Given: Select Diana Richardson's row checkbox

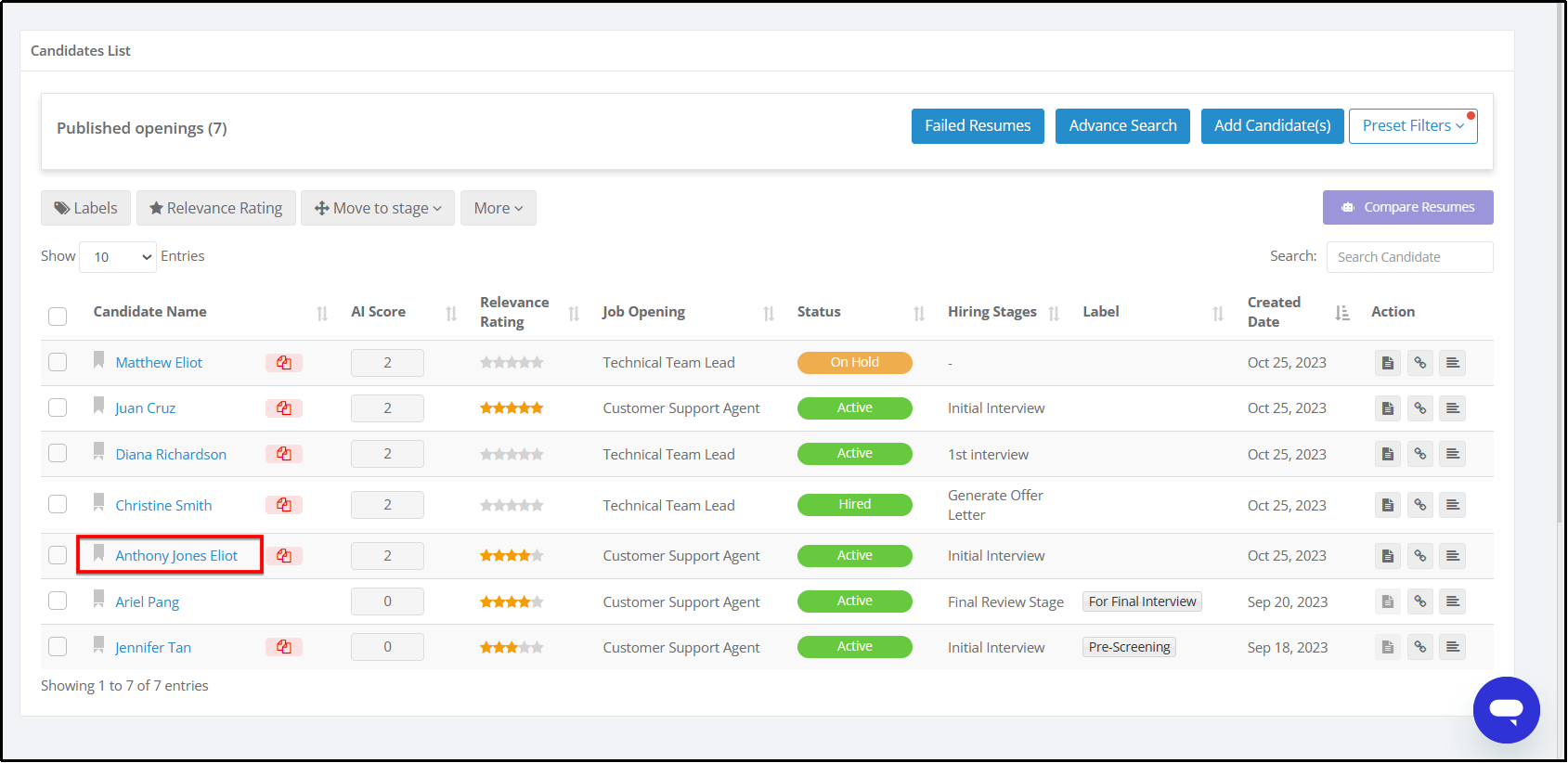Looking at the screenshot, I should [58, 453].
